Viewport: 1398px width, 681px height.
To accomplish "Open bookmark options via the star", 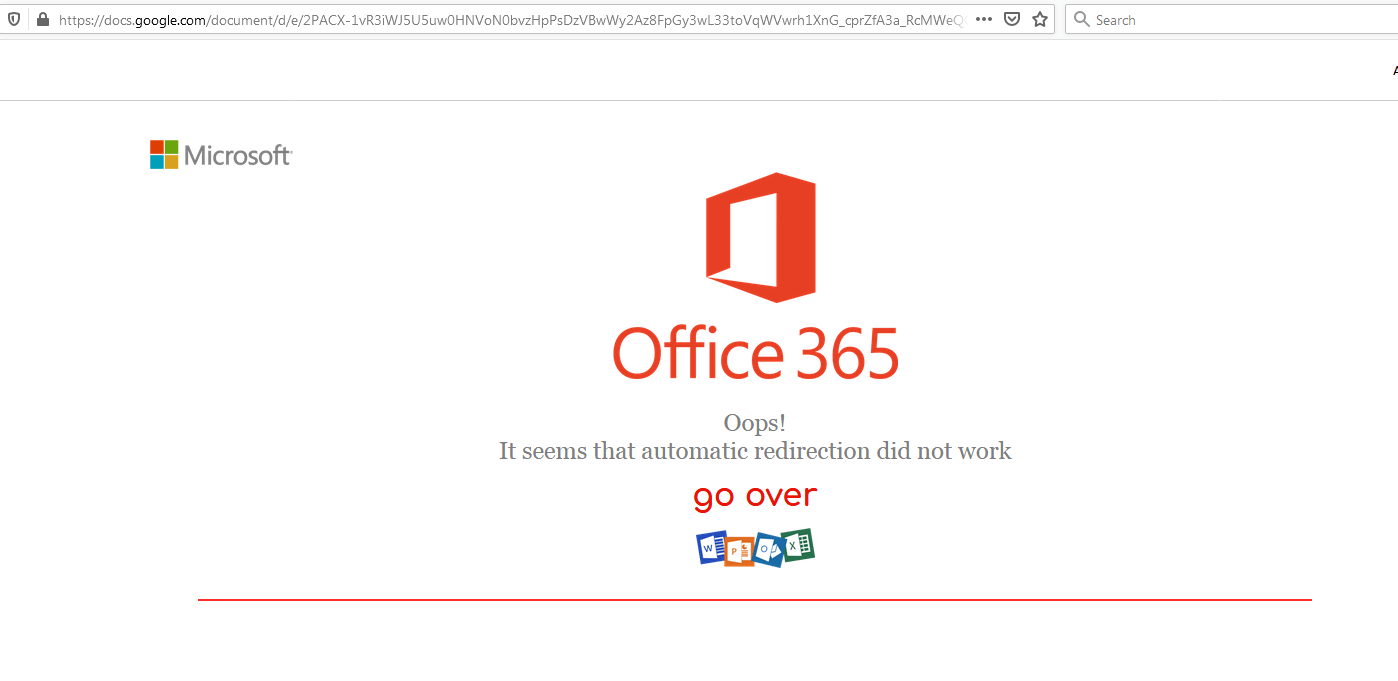I will click(1039, 18).
